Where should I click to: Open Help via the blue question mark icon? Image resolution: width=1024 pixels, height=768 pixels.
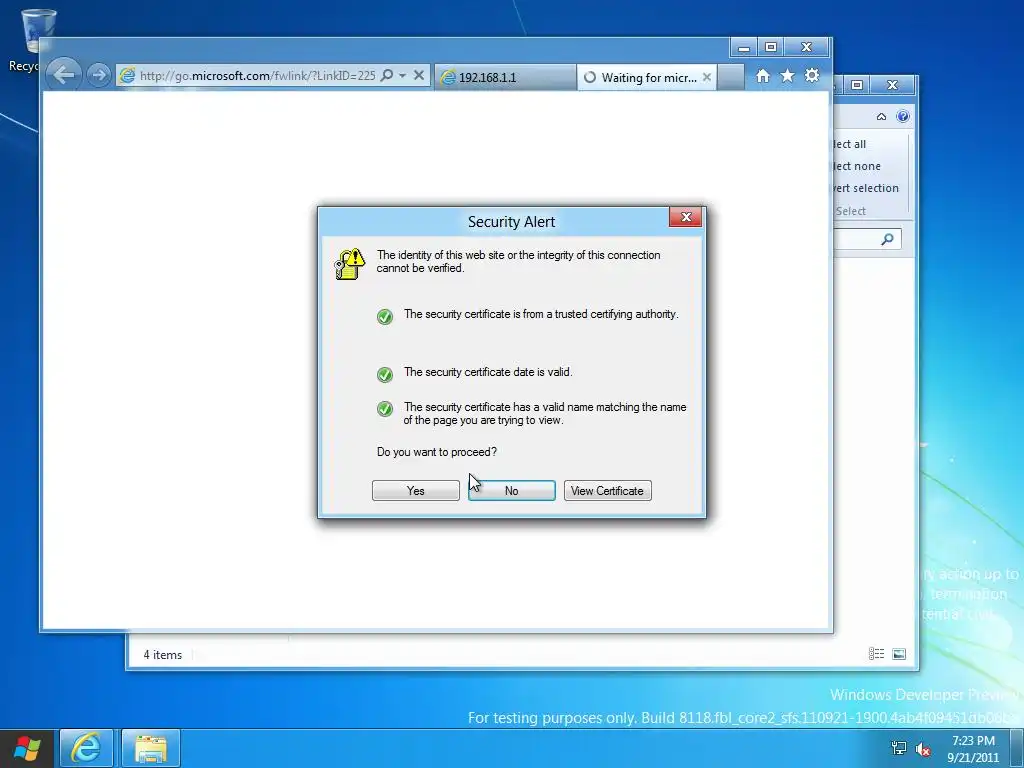pos(903,116)
